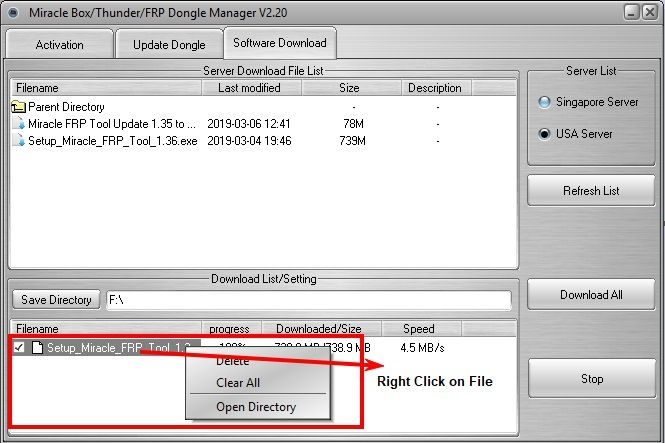The image size is (665, 443).
Task: Open the Software Download tab
Action: [x=280, y=43]
